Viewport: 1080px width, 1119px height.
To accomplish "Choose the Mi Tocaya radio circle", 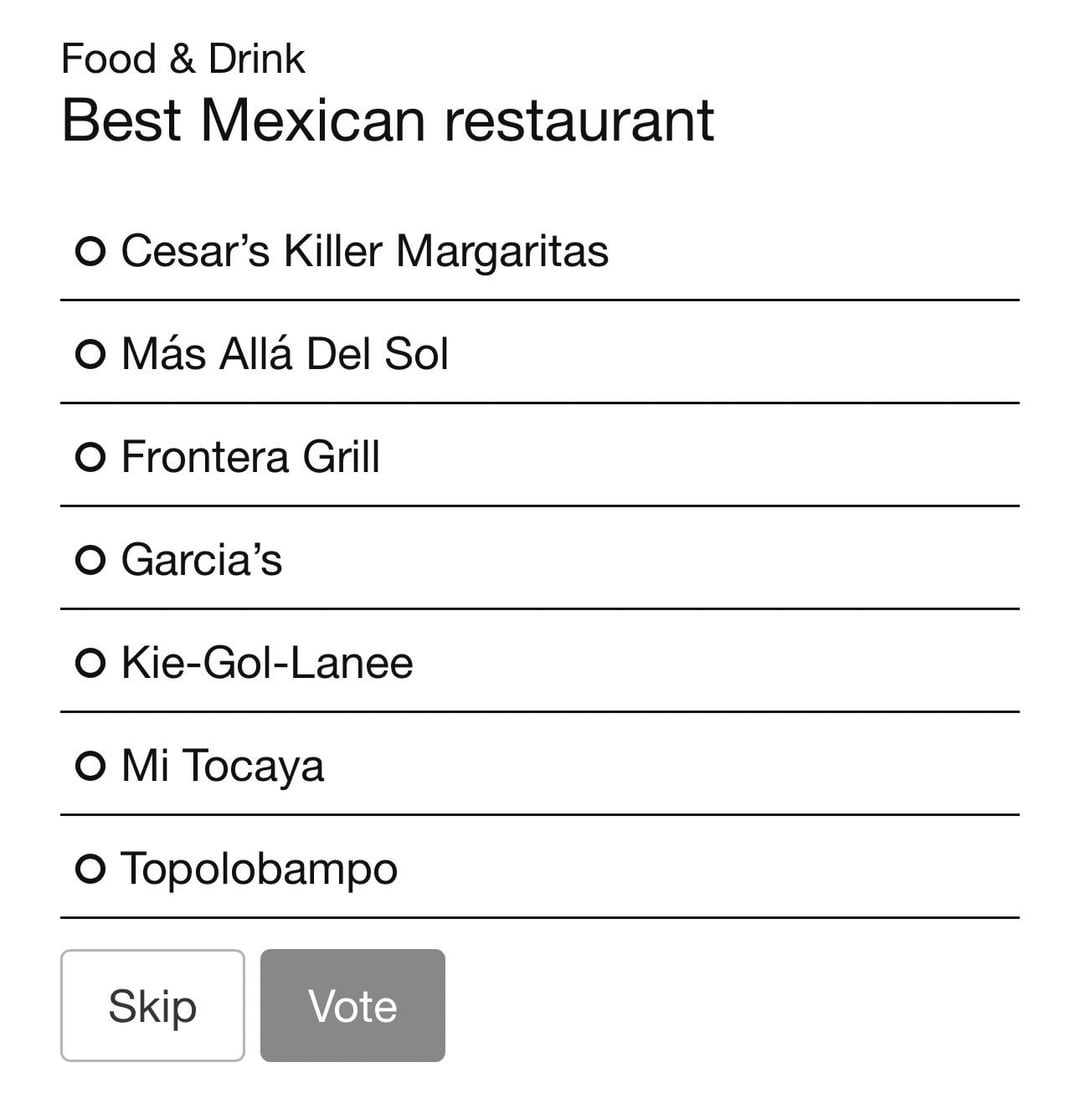I will [x=90, y=766].
